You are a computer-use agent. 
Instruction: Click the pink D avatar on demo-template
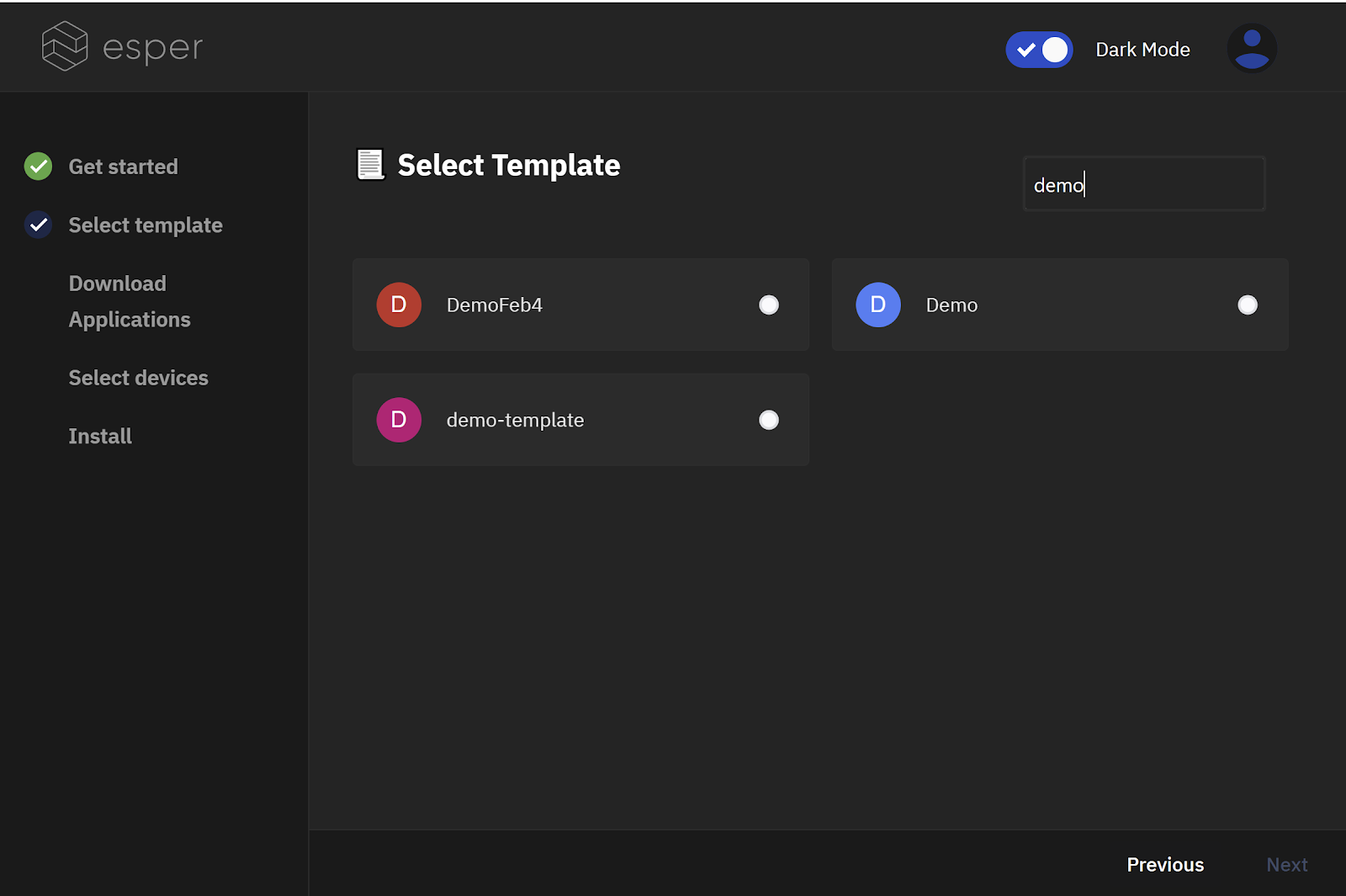tap(398, 420)
